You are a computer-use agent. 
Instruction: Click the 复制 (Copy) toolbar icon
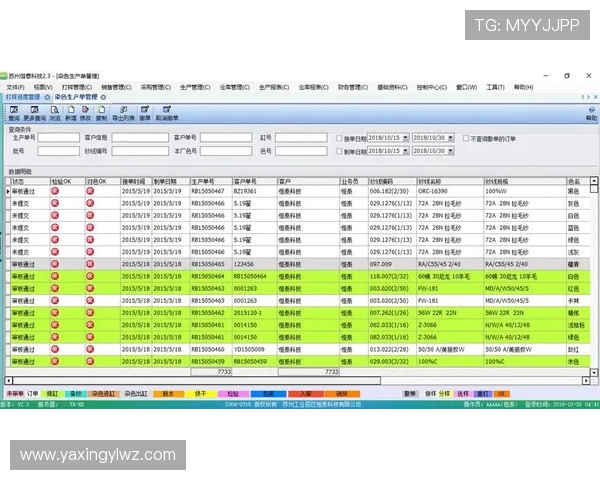[101, 111]
